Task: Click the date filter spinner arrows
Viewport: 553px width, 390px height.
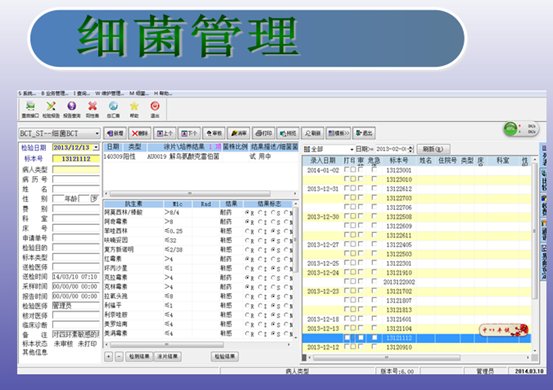Action: tap(411, 149)
